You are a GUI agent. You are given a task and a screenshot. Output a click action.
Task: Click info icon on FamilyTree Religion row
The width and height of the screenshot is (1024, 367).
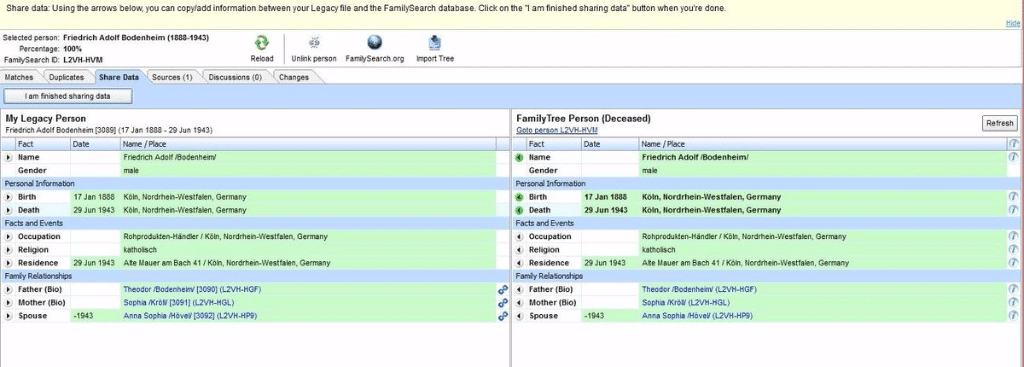pos(1014,249)
